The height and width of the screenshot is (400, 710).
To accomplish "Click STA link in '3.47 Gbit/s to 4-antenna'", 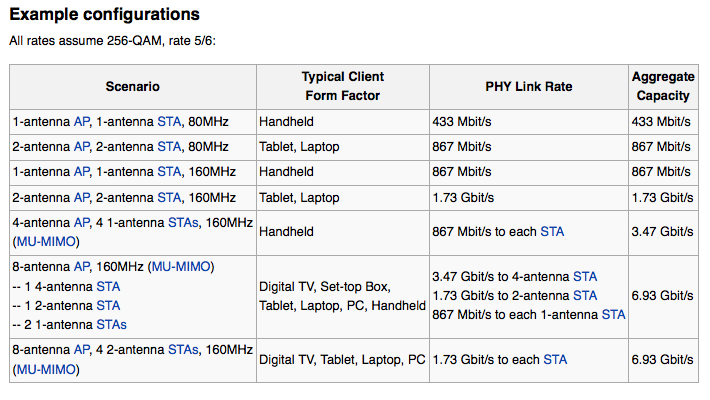I will click(585, 276).
